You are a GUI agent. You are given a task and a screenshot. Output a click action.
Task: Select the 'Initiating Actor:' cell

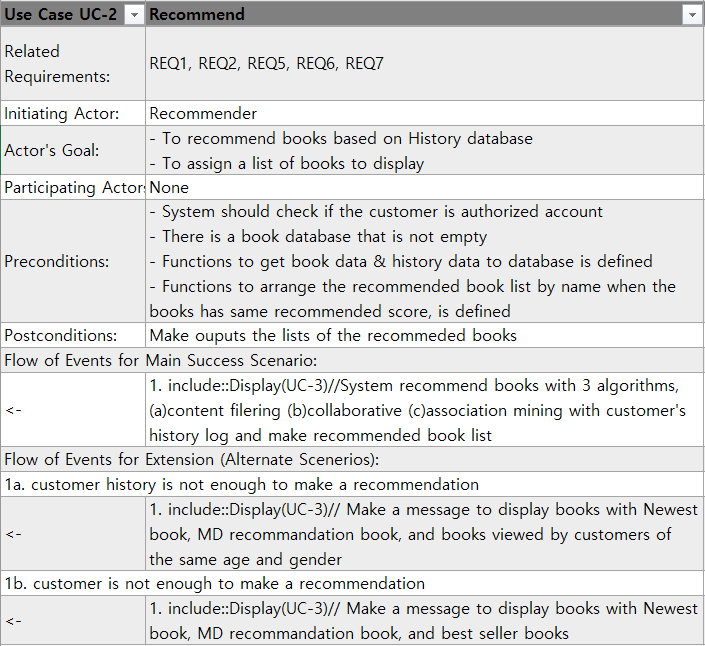point(73,113)
